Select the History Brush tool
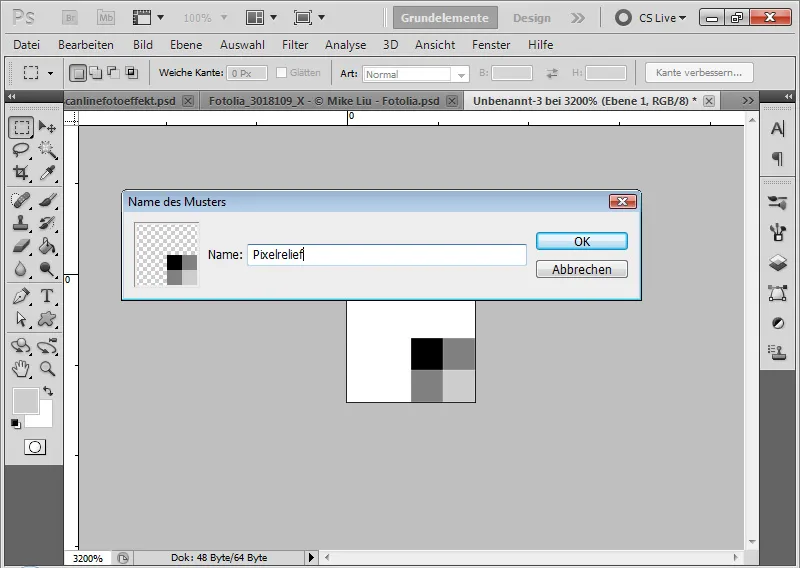This screenshot has height=568, width=800. click(47, 223)
